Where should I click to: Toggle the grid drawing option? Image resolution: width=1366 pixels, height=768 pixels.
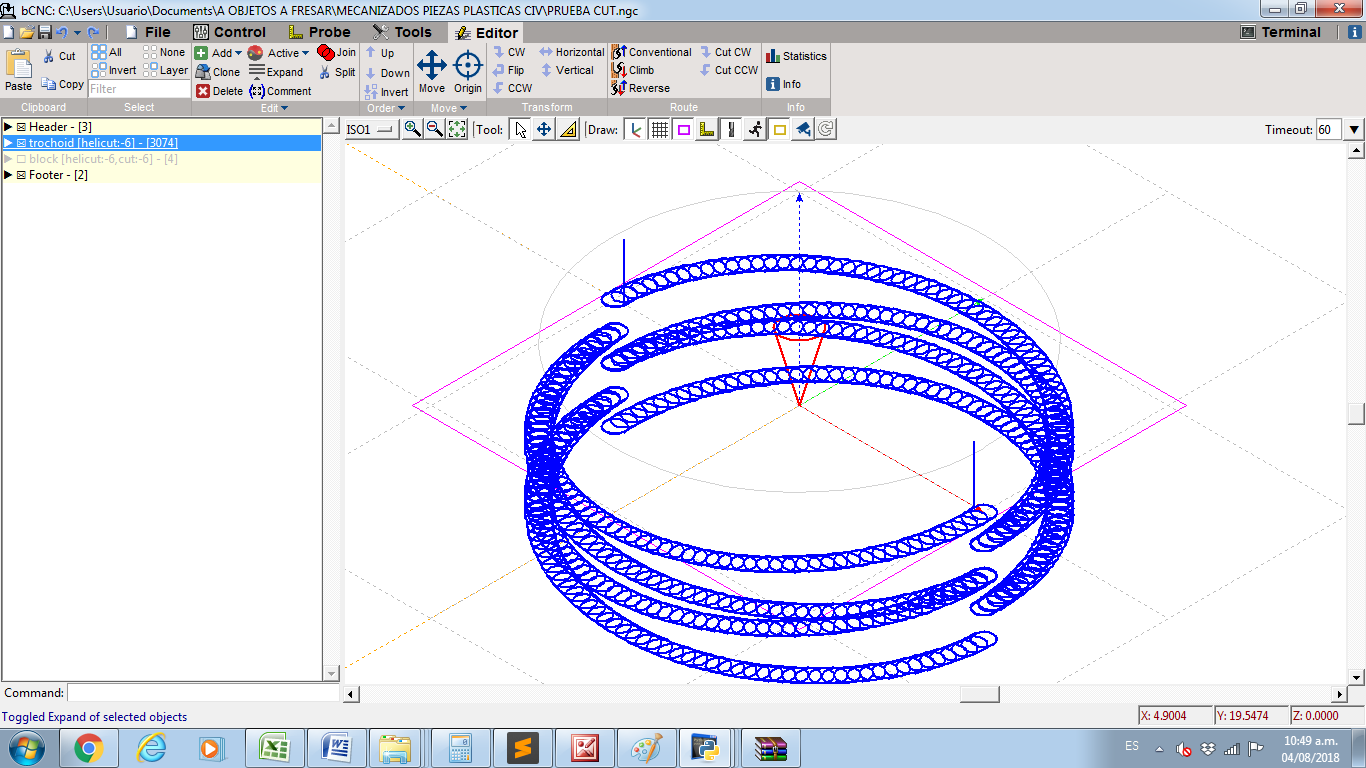click(x=660, y=129)
